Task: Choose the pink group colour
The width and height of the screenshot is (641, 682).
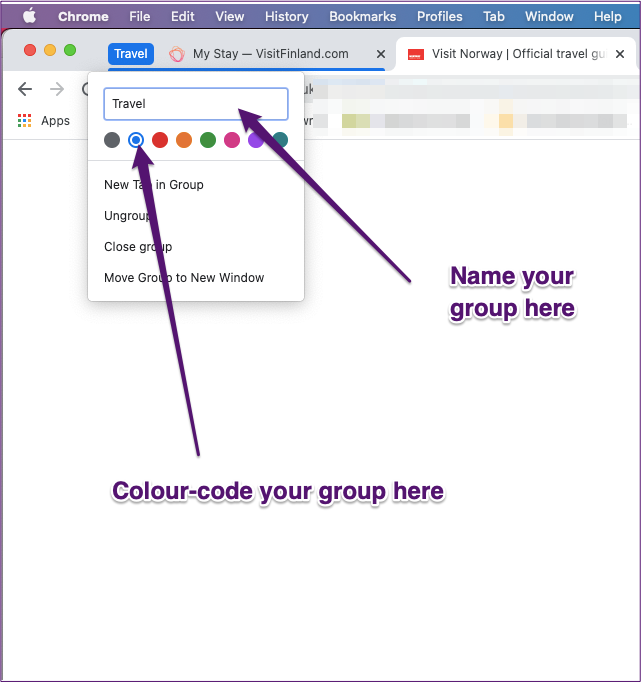Action: tap(232, 140)
